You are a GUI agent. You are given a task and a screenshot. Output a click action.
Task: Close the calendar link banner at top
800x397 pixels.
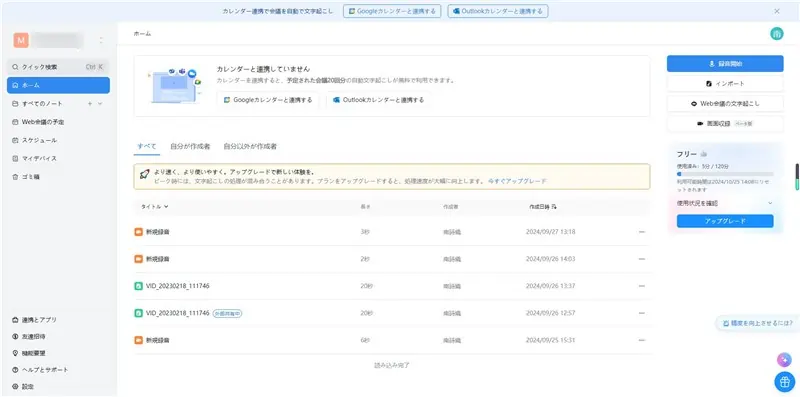777,11
